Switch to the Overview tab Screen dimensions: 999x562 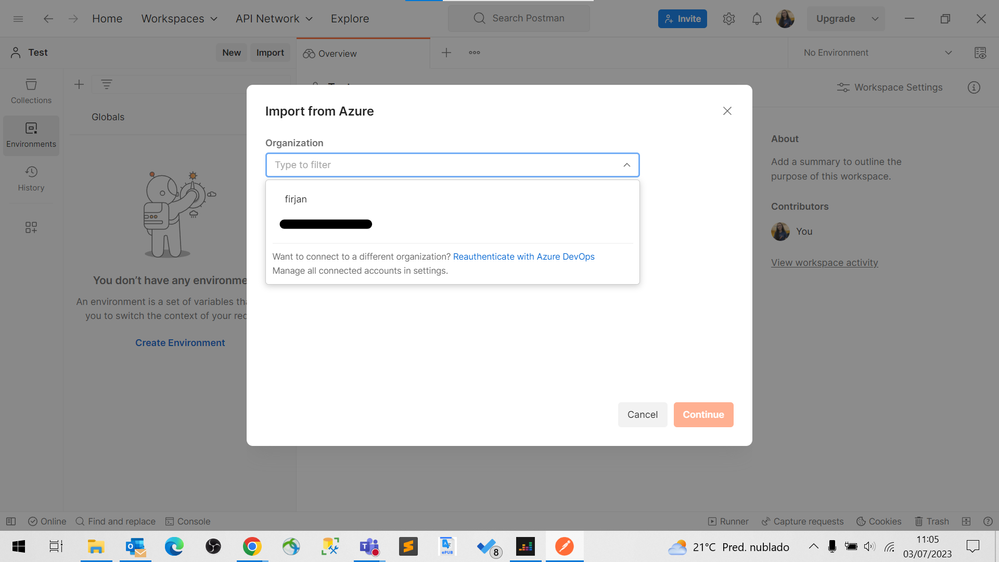pyautogui.click(x=363, y=54)
